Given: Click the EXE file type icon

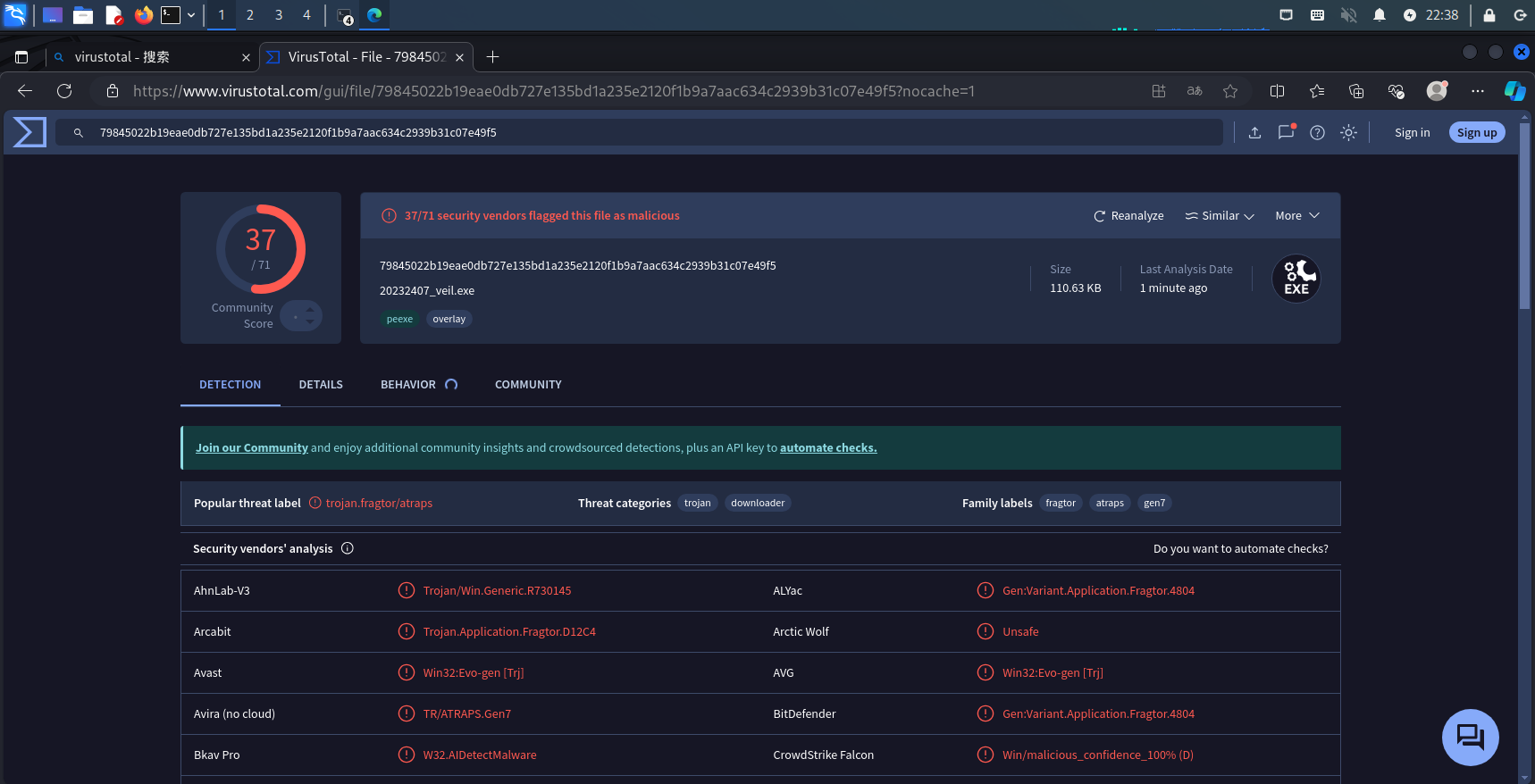Looking at the screenshot, I should (x=1296, y=279).
